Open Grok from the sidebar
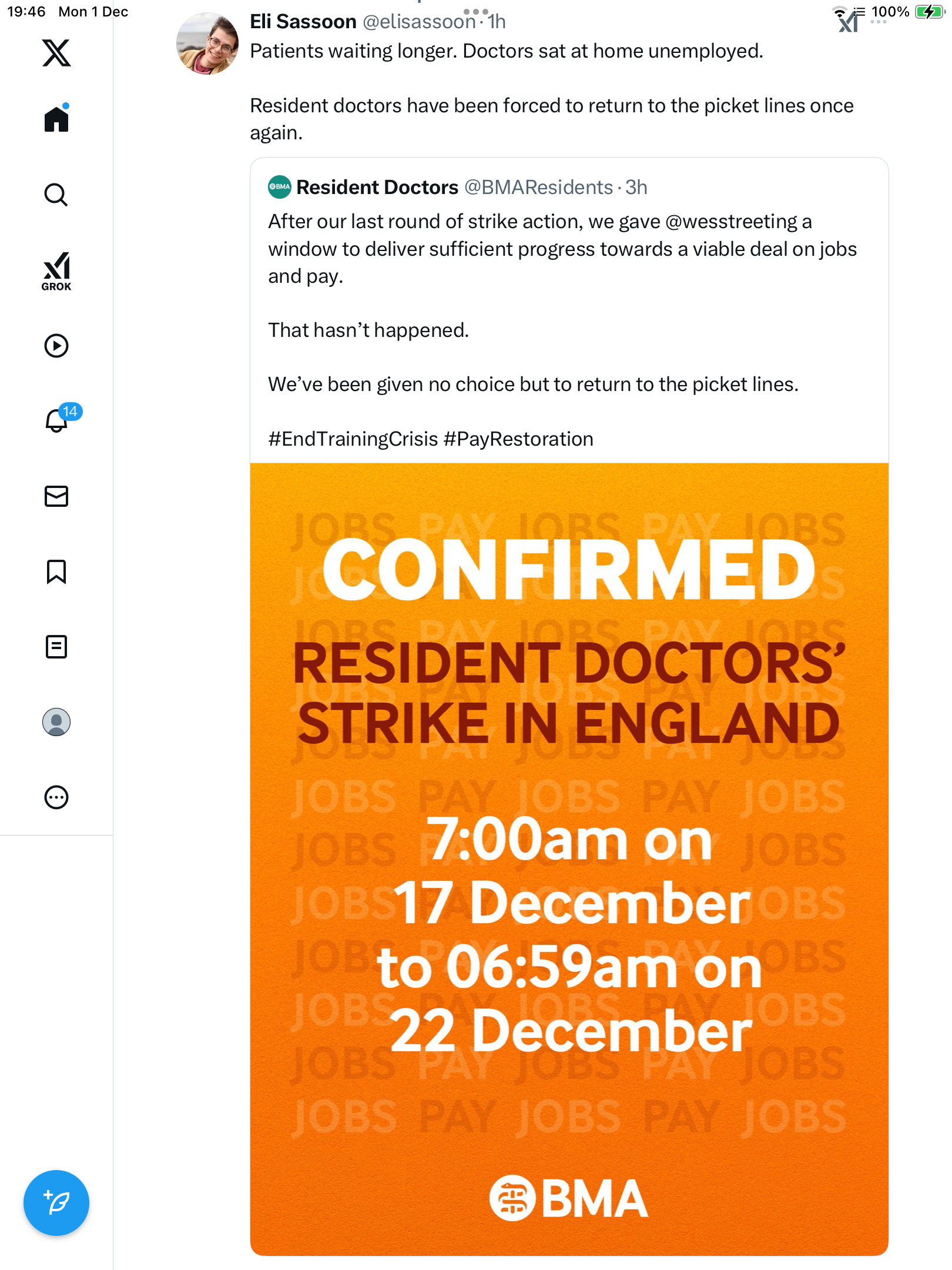The width and height of the screenshot is (952, 1270). (x=56, y=271)
